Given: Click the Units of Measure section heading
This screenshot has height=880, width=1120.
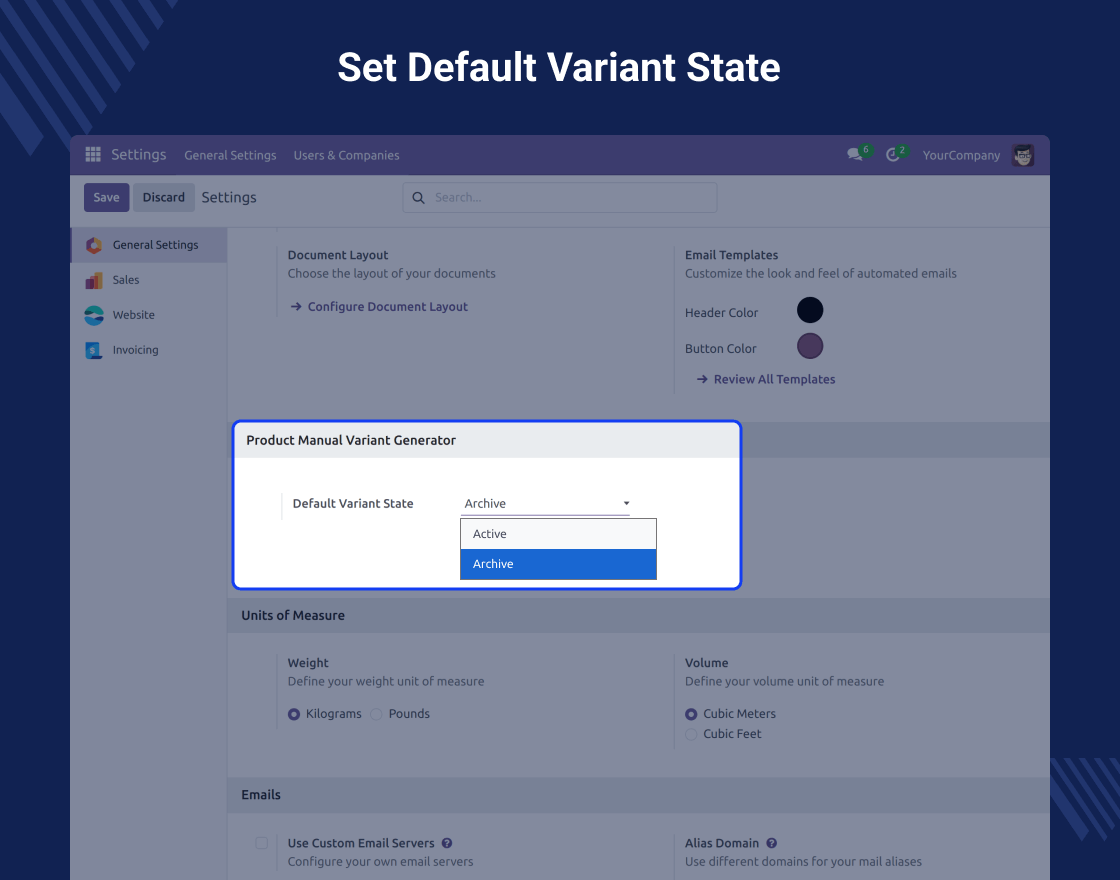Looking at the screenshot, I should (x=293, y=615).
